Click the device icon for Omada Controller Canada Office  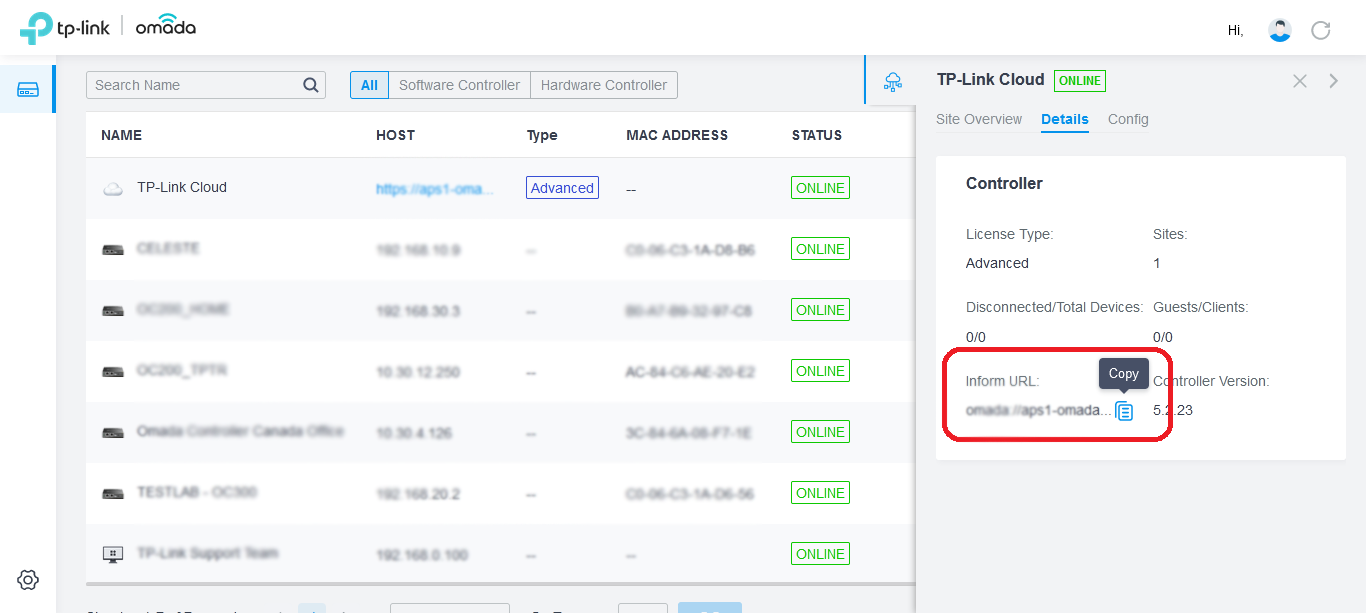pos(112,432)
